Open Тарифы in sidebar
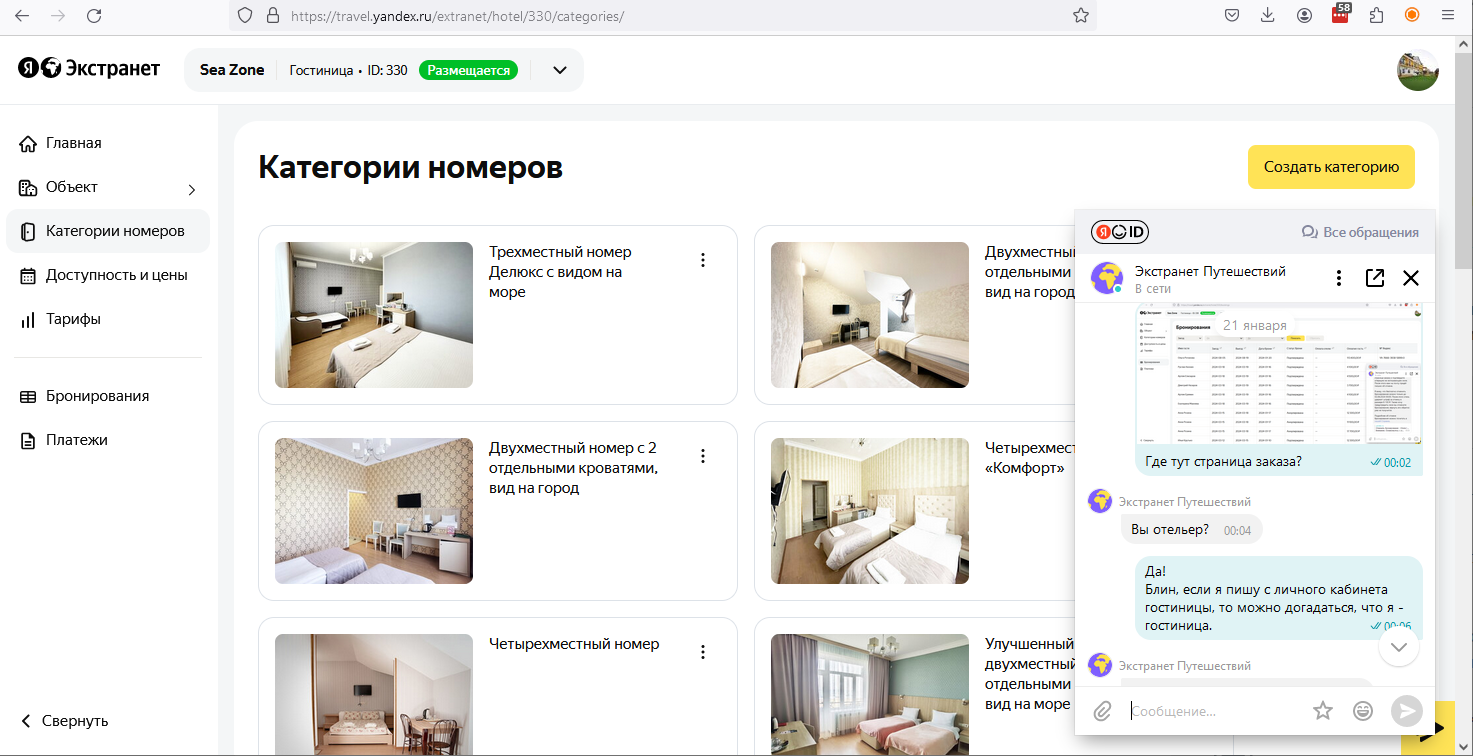1473x756 pixels. point(108,319)
